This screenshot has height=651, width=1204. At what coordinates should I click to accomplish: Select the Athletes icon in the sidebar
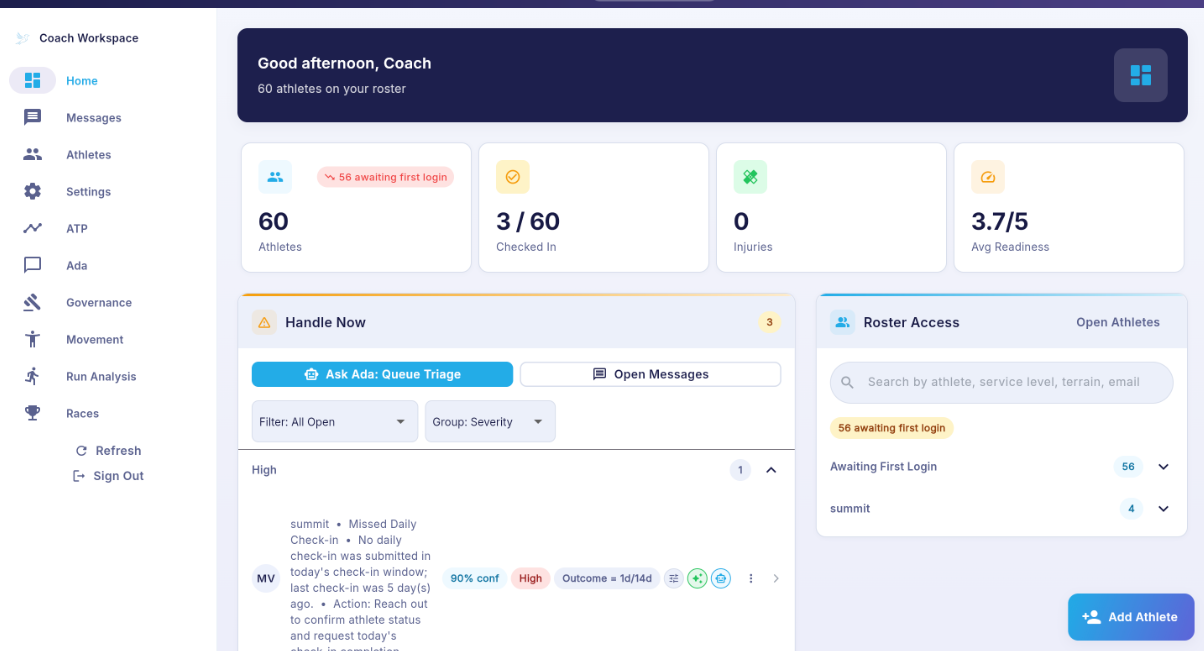(33, 154)
